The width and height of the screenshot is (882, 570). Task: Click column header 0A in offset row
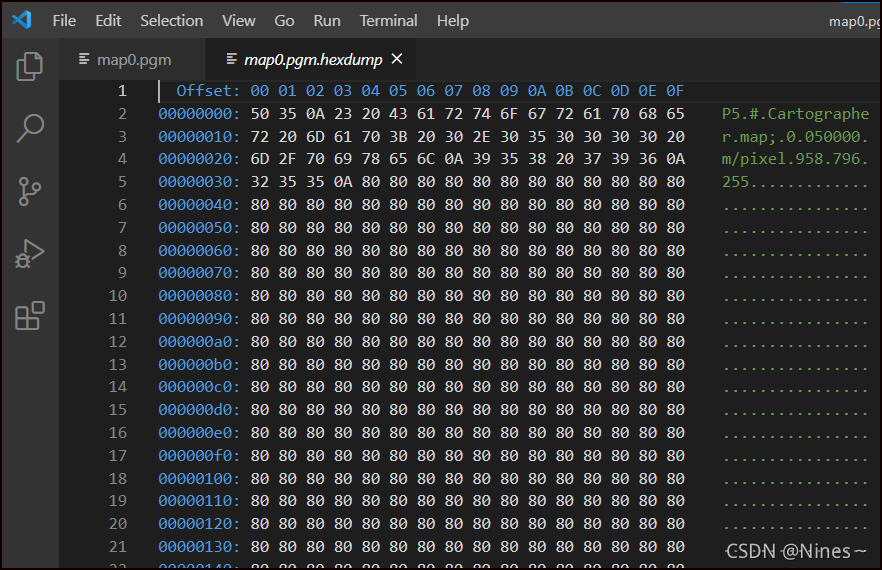pos(537,91)
